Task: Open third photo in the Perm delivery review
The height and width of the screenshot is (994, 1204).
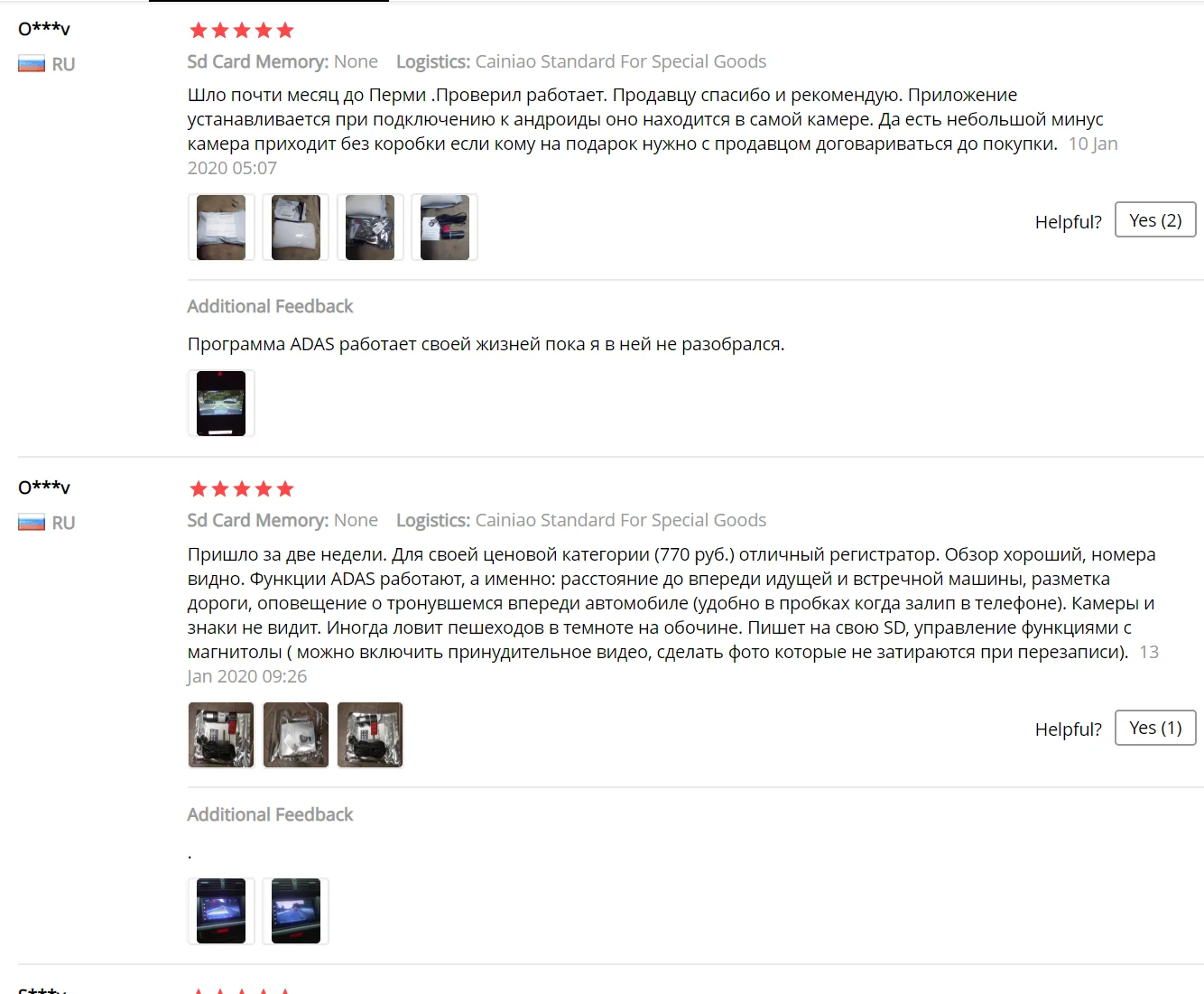Action: [x=370, y=228]
